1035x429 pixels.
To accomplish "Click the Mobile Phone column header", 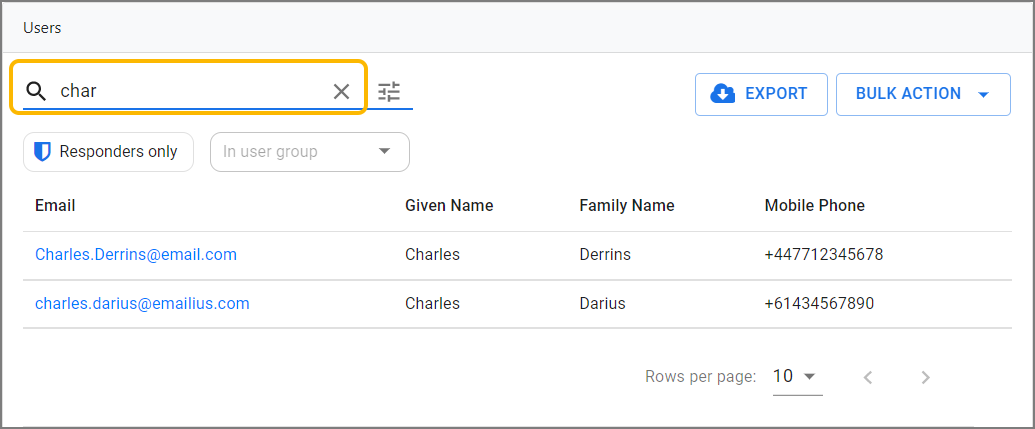I will (815, 205).
